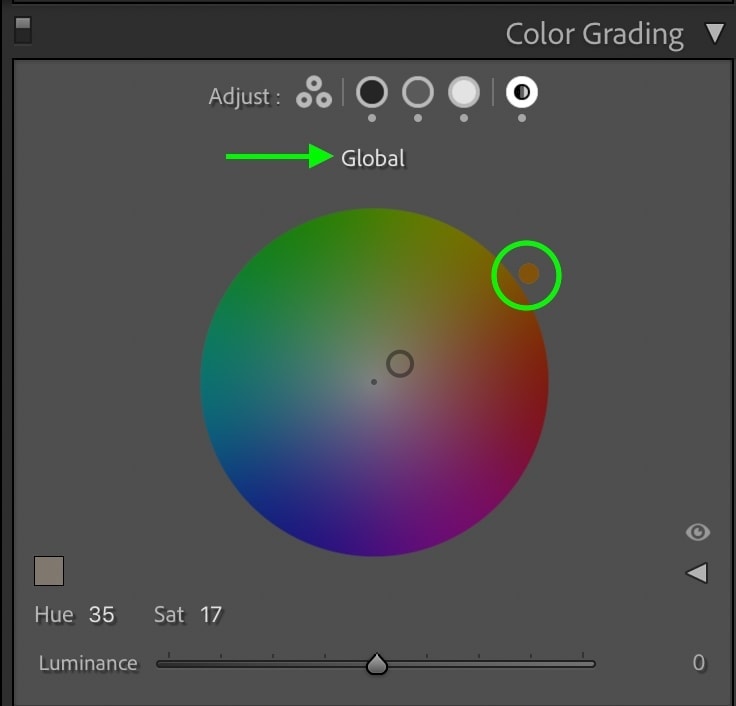The width and height of the screenshot is (736, 706).
Task: Click the indicator dot below Global icon
Action: pos(521,118)
